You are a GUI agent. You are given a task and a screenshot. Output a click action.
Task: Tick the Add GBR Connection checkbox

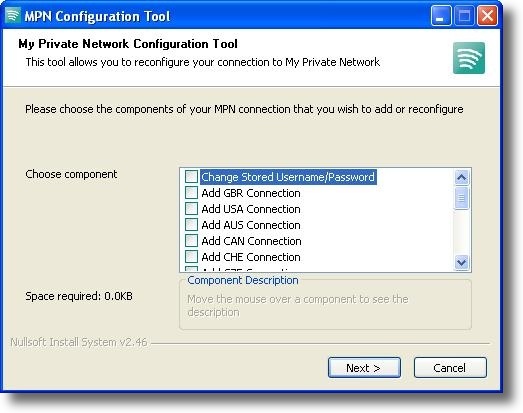click(x=191, y=192)
